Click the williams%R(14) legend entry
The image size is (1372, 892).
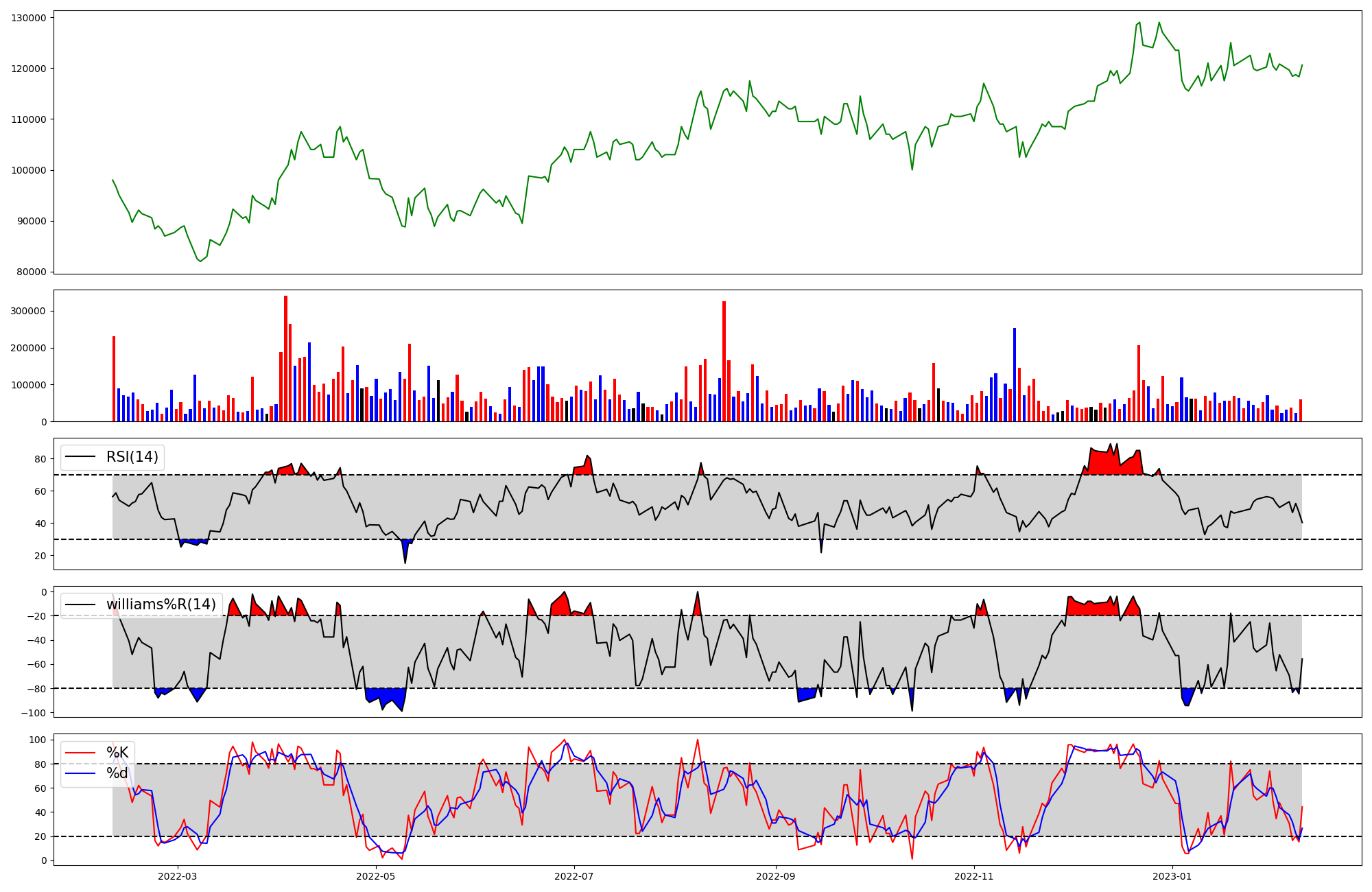161,605
